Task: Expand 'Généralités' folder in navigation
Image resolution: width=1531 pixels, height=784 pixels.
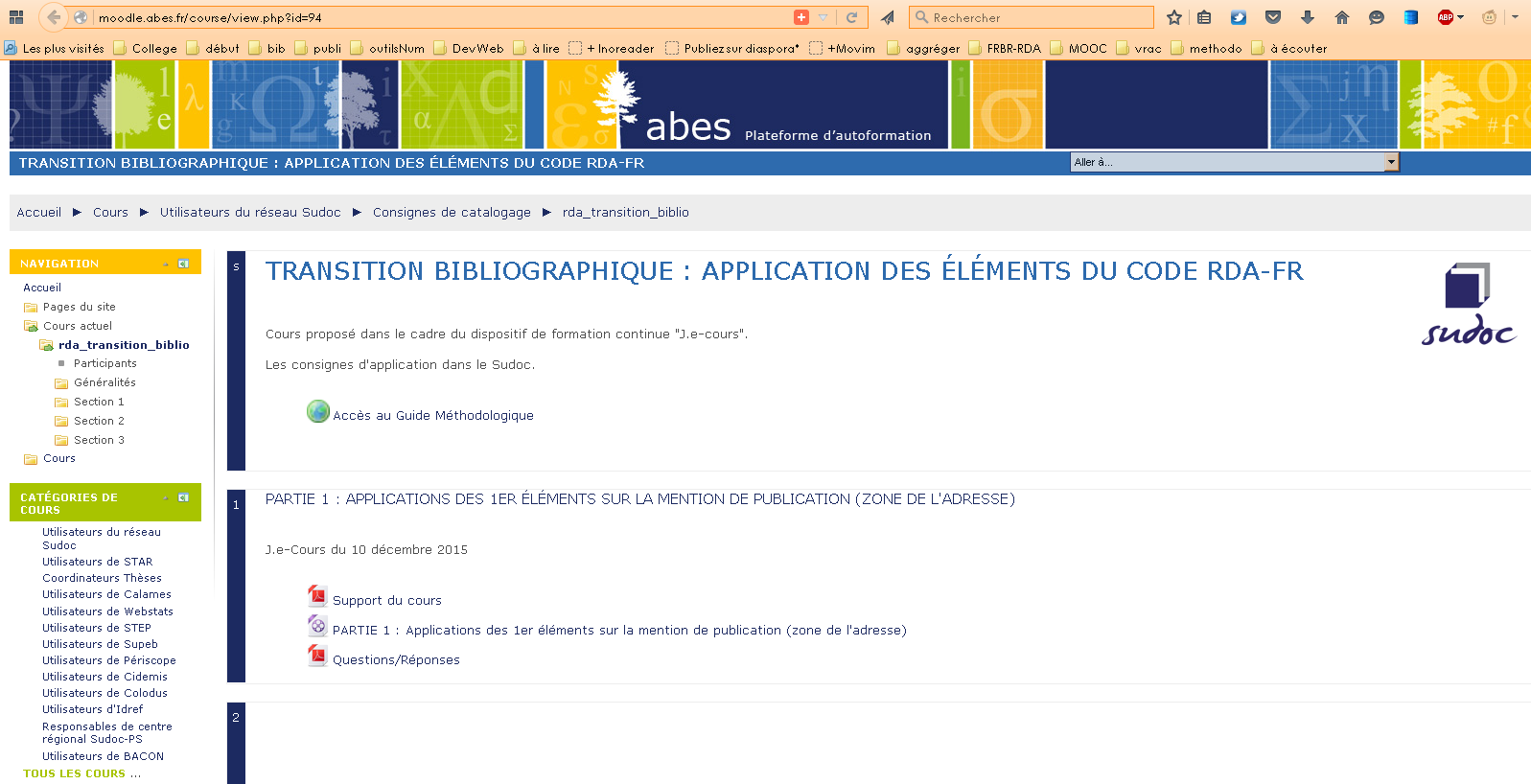Action: [96, 382]
